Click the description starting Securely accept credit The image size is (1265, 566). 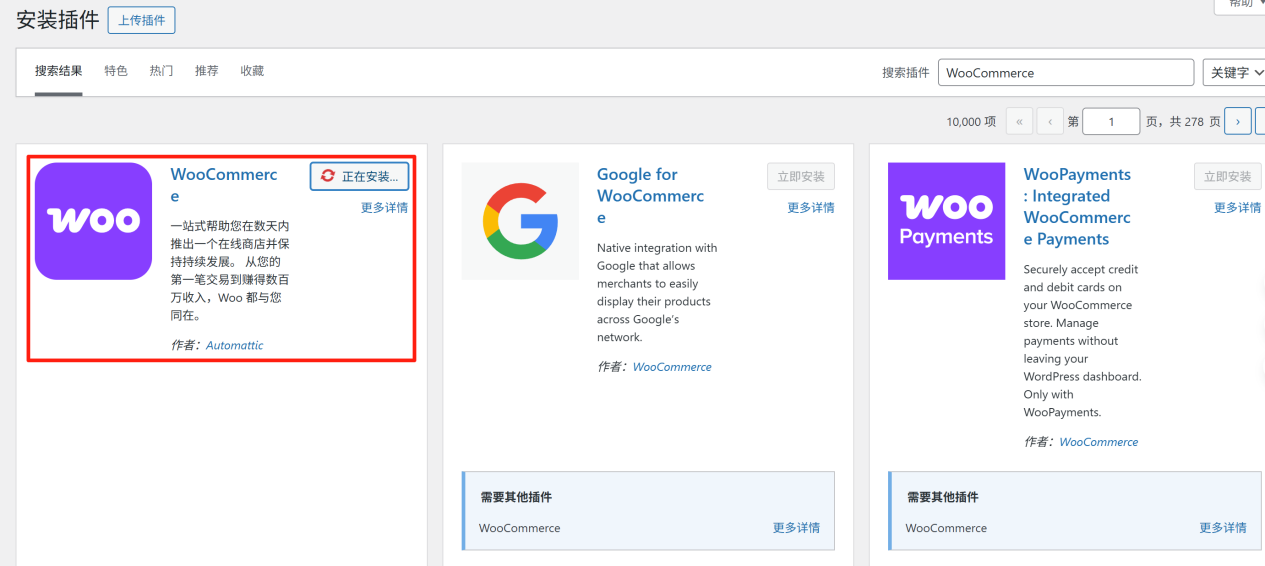click(1082, 341)
